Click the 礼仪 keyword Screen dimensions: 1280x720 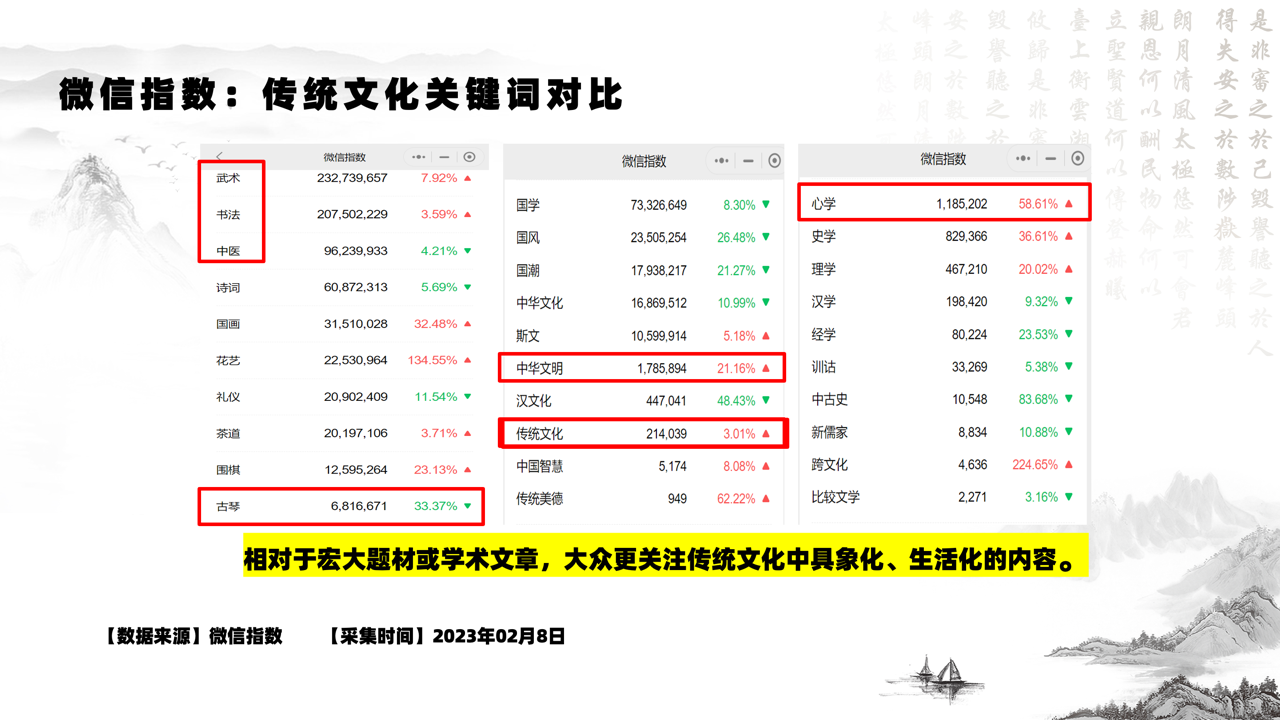tap(228, 397)
